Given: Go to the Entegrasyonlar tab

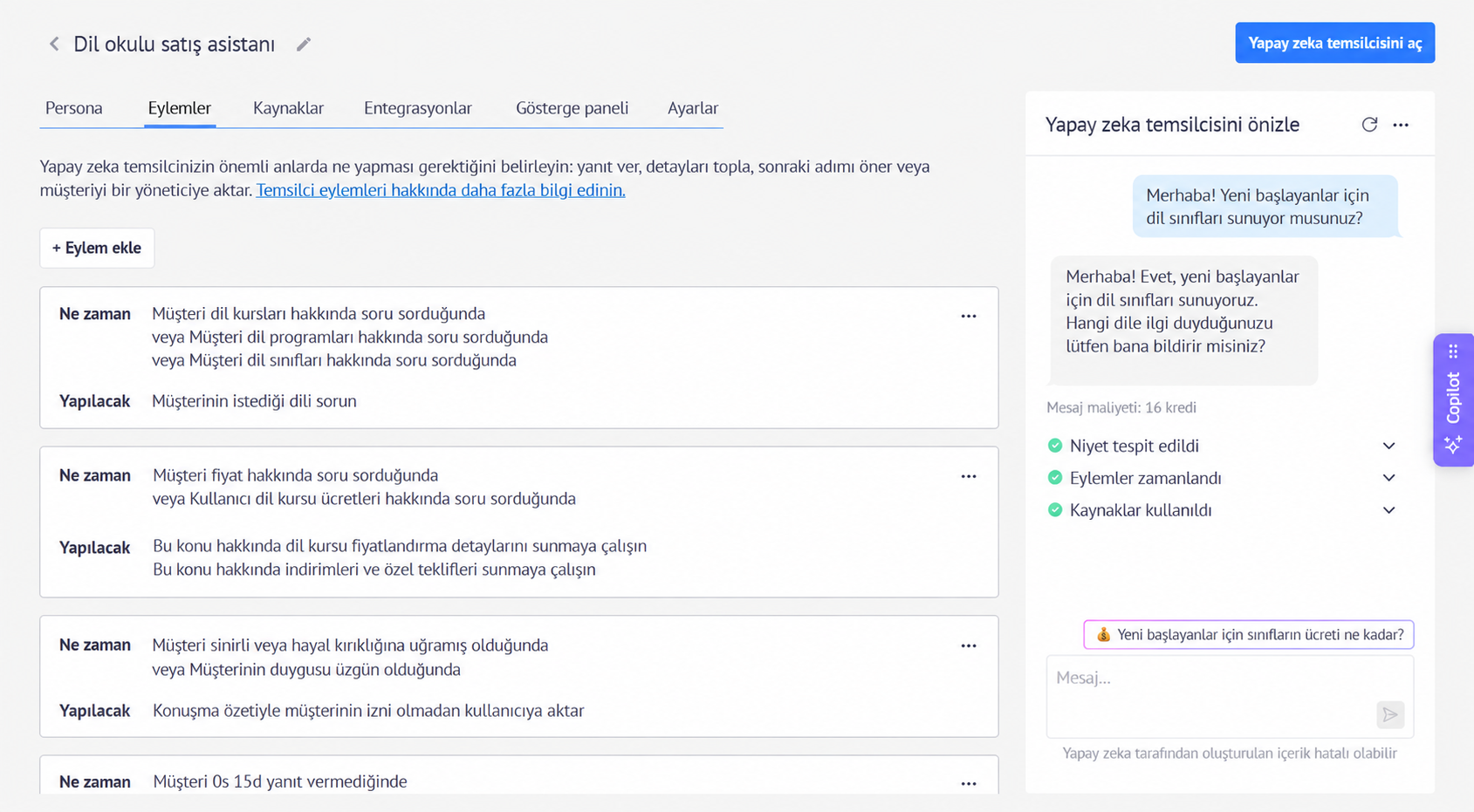Looking at the screenshot, I should [x=418, y=108].
